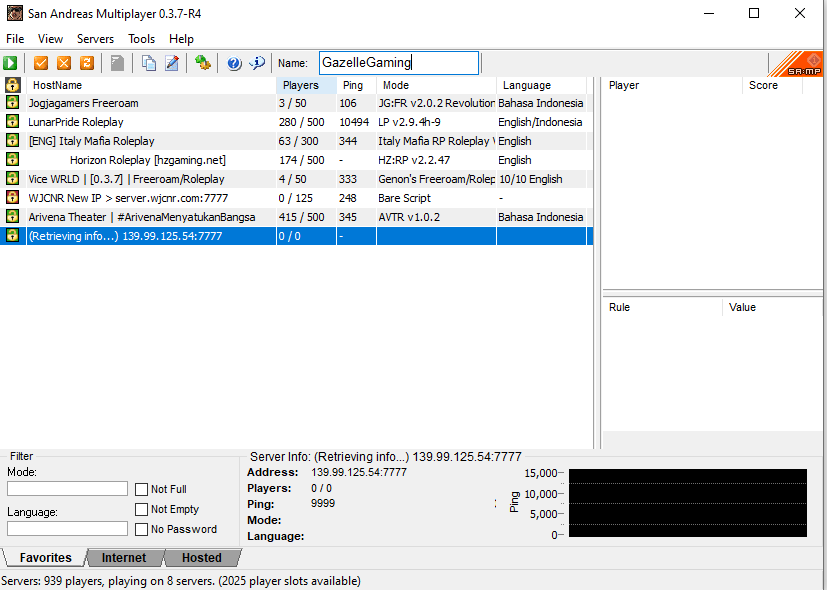
Task: Click the SA:MP logo in toolbar
Action: [x=796, y=64]
